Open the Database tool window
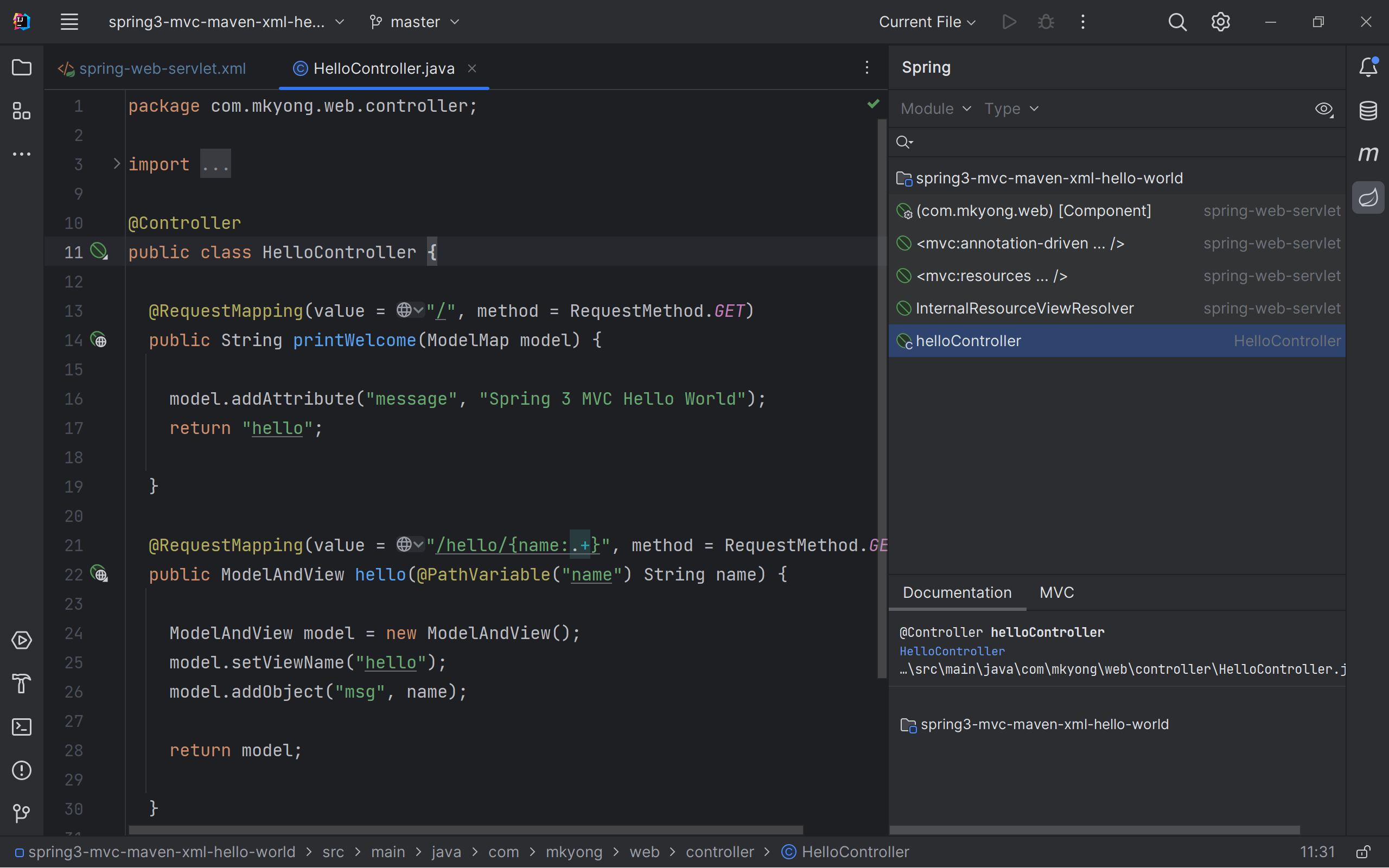Image resolution: width=1389 pixels, height=868 pixels. coord(1368,110)
